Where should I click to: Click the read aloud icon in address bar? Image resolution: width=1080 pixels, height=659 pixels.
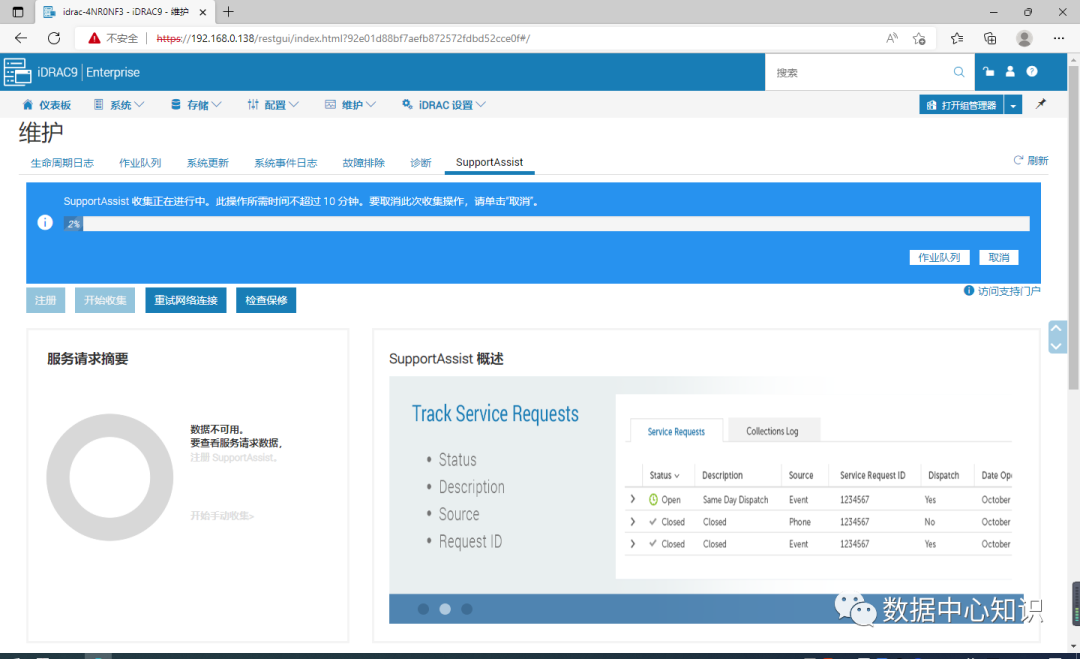892,38
